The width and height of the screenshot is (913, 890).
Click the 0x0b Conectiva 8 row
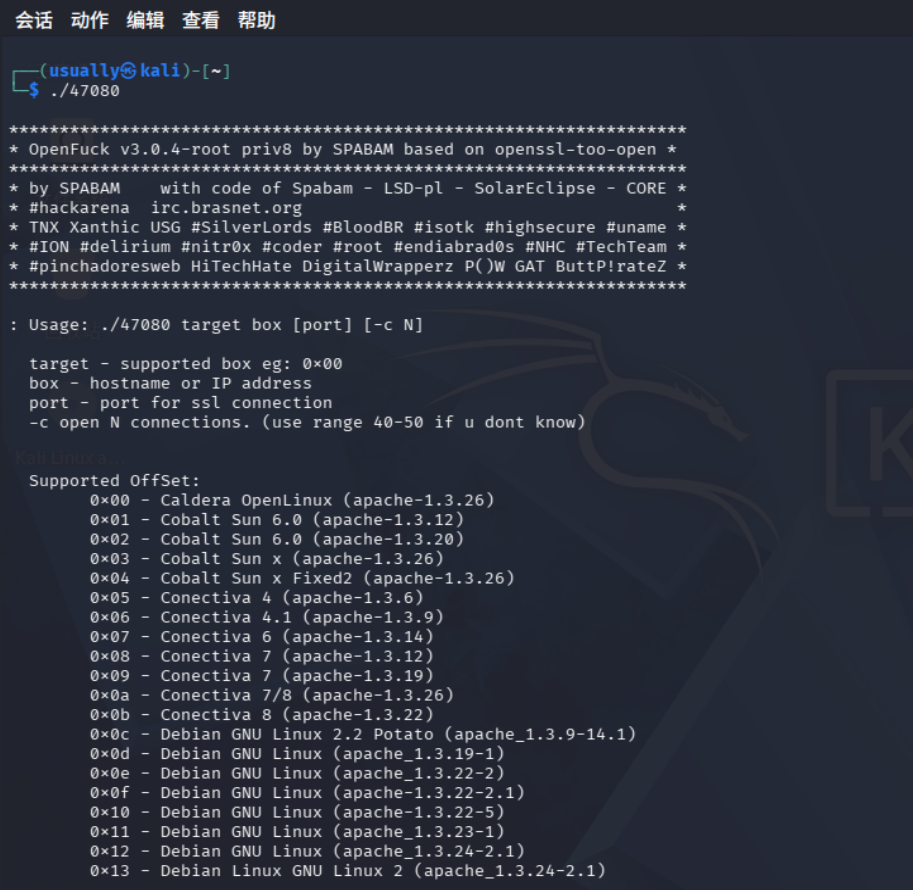coord(262,715)
